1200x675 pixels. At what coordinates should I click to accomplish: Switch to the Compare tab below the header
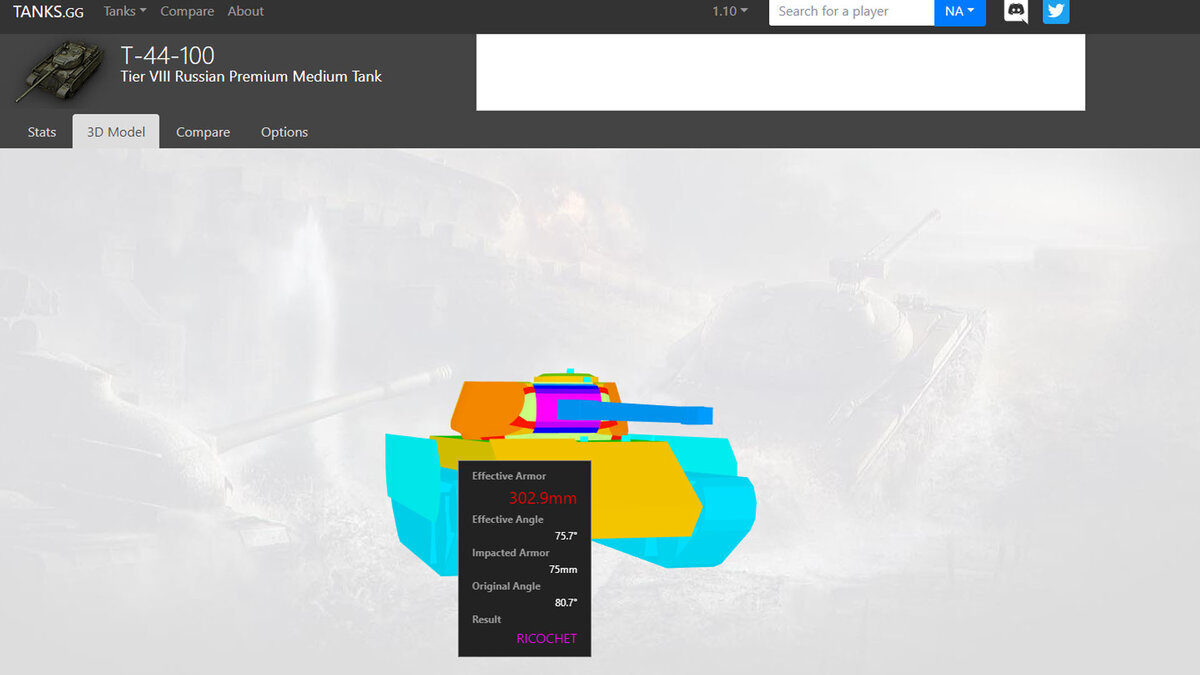point(203,132)
